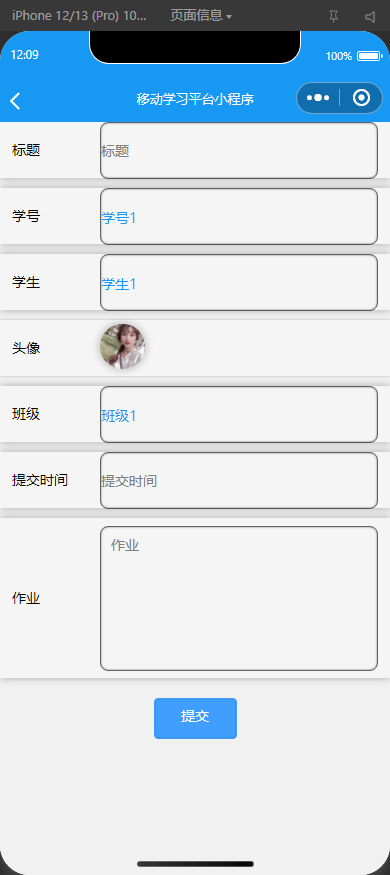This screenshot has width=390, height=875.
Task: Select the 班级 field showing 班级1
Action: tap(239, 414)
